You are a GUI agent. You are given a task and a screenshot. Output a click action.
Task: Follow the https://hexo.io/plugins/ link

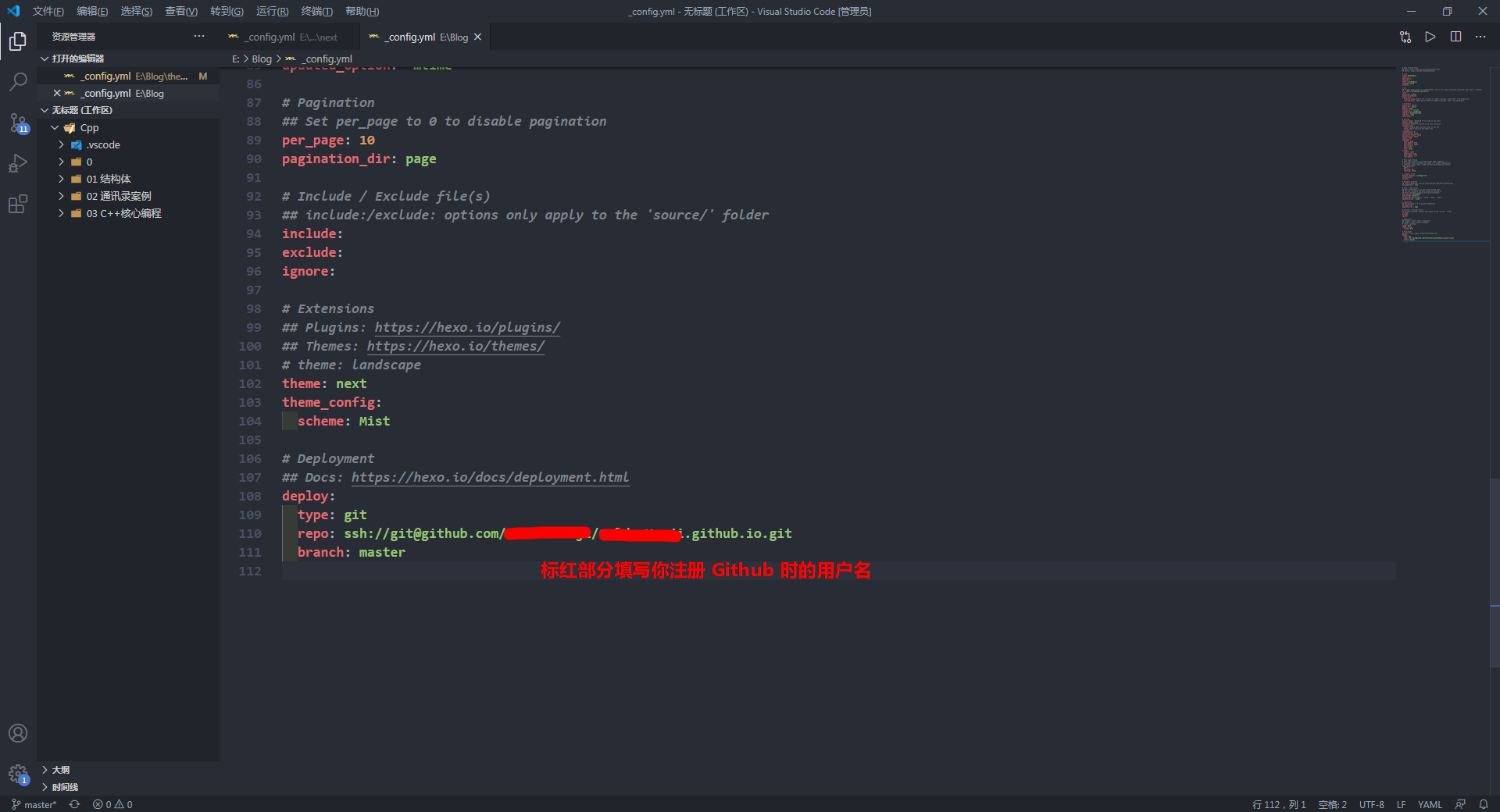click(x=467, y=327)
